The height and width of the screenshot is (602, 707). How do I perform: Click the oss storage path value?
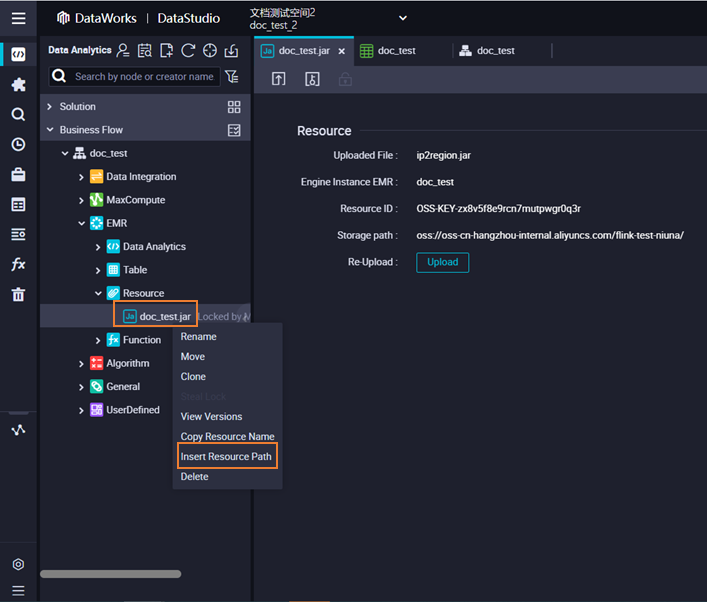coord(550,235)
